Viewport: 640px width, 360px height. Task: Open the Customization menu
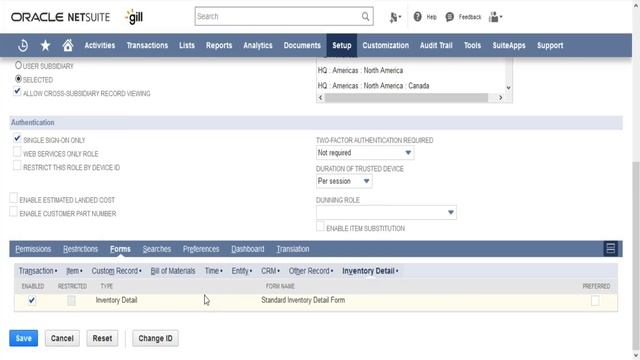pyautogui.click(x=385, y=45)
